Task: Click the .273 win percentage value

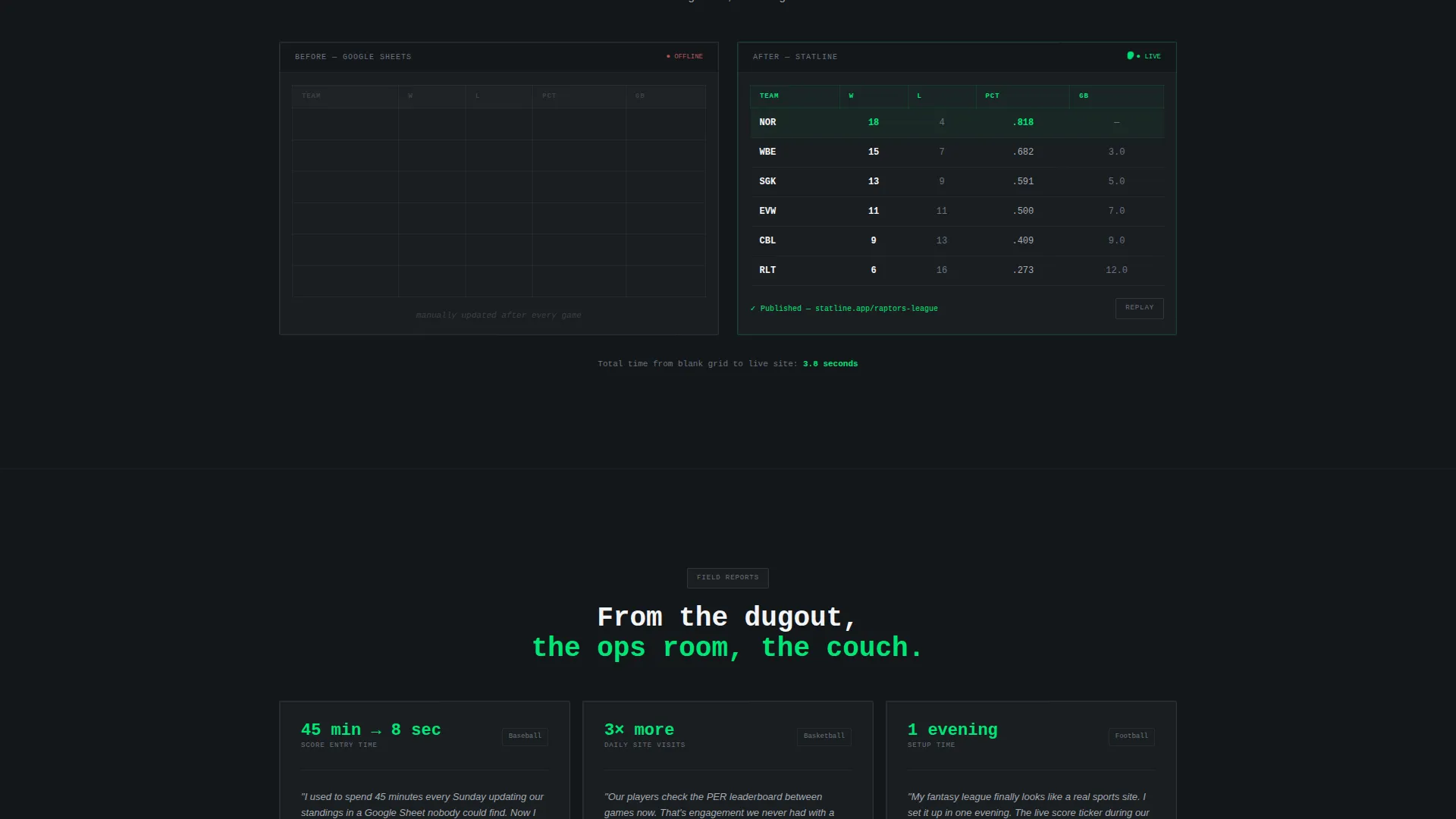Action: (x=1023, y=270)
